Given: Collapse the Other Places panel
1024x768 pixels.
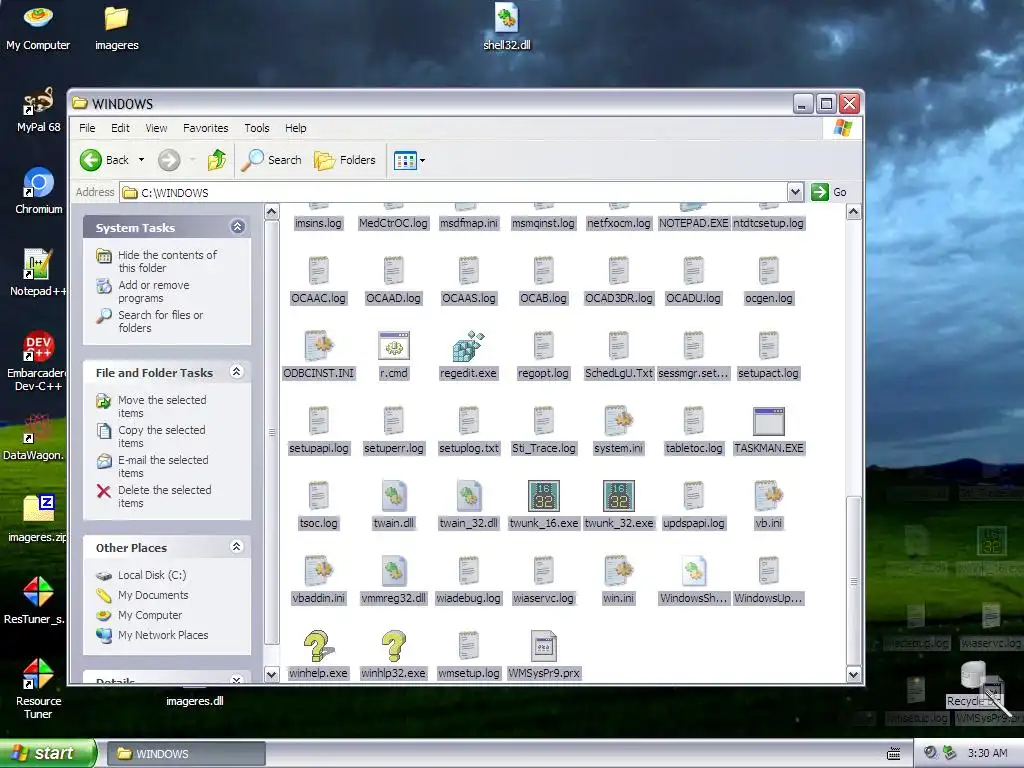Looking at the screenshot, I should coord(237,547).
